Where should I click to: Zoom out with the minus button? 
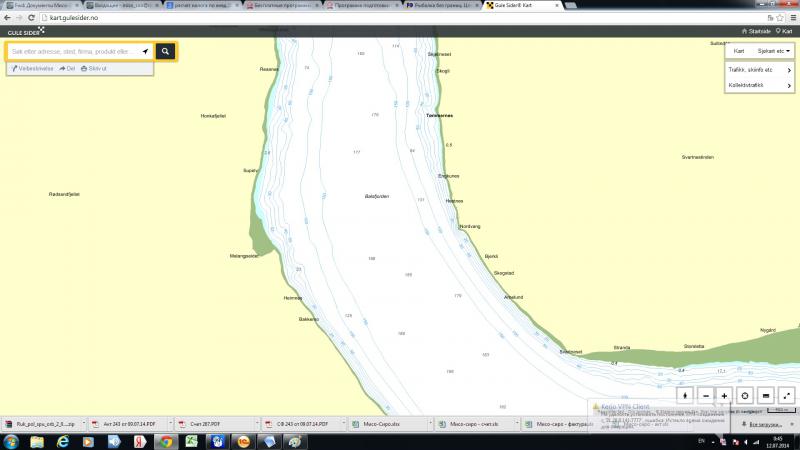(706, 396)
